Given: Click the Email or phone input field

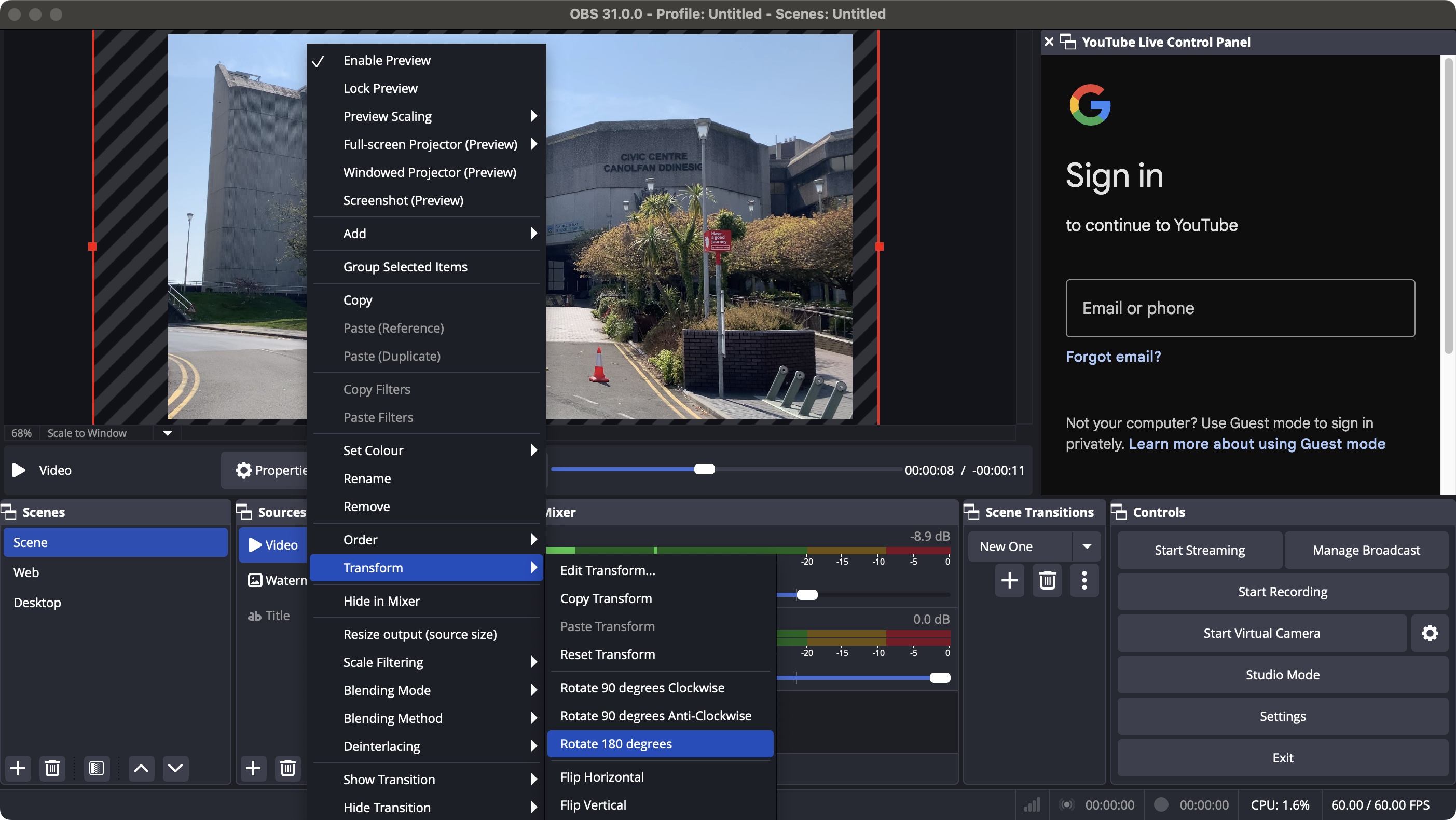Looking at the screenshot, I should tap(1239, 308).
